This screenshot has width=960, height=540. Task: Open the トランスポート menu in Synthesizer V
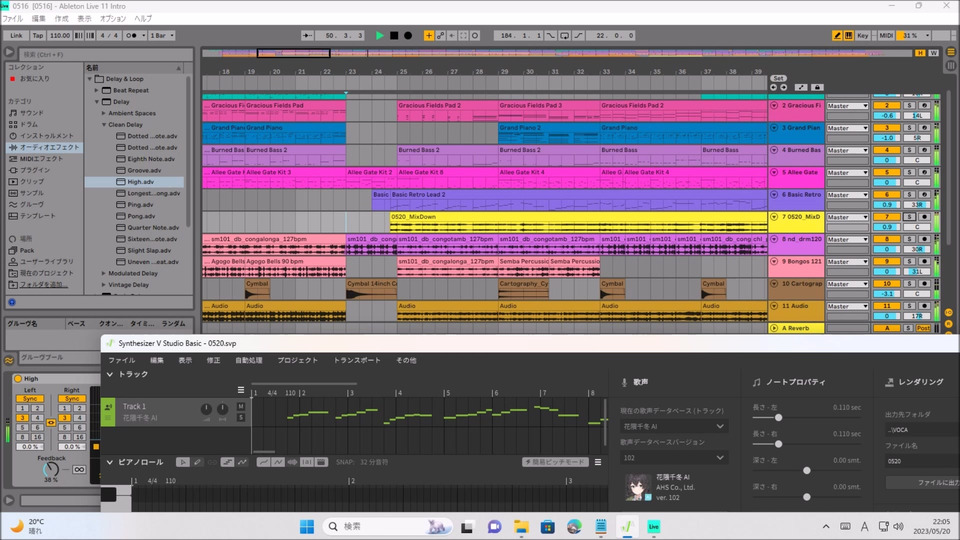[357, 360]
